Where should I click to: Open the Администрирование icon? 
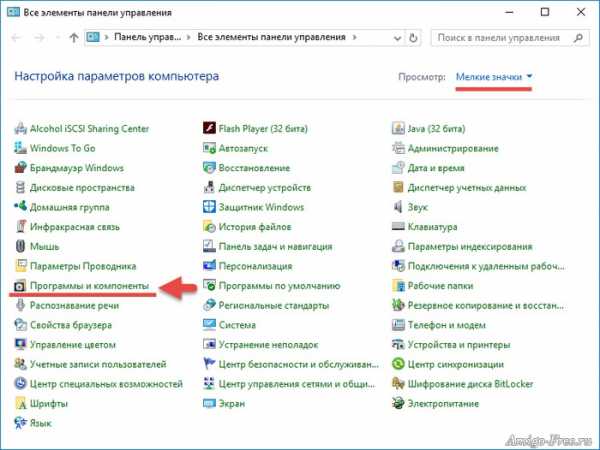[x=398, y=148]
